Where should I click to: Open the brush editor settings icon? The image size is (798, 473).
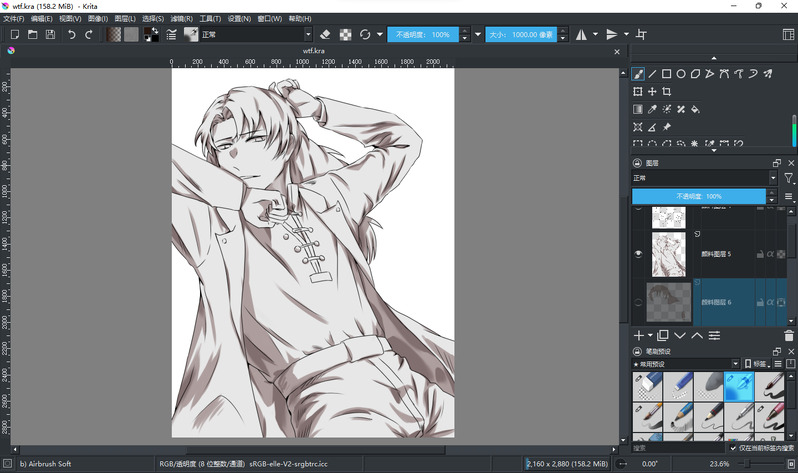pyautogui.click(x=172, y=35)
